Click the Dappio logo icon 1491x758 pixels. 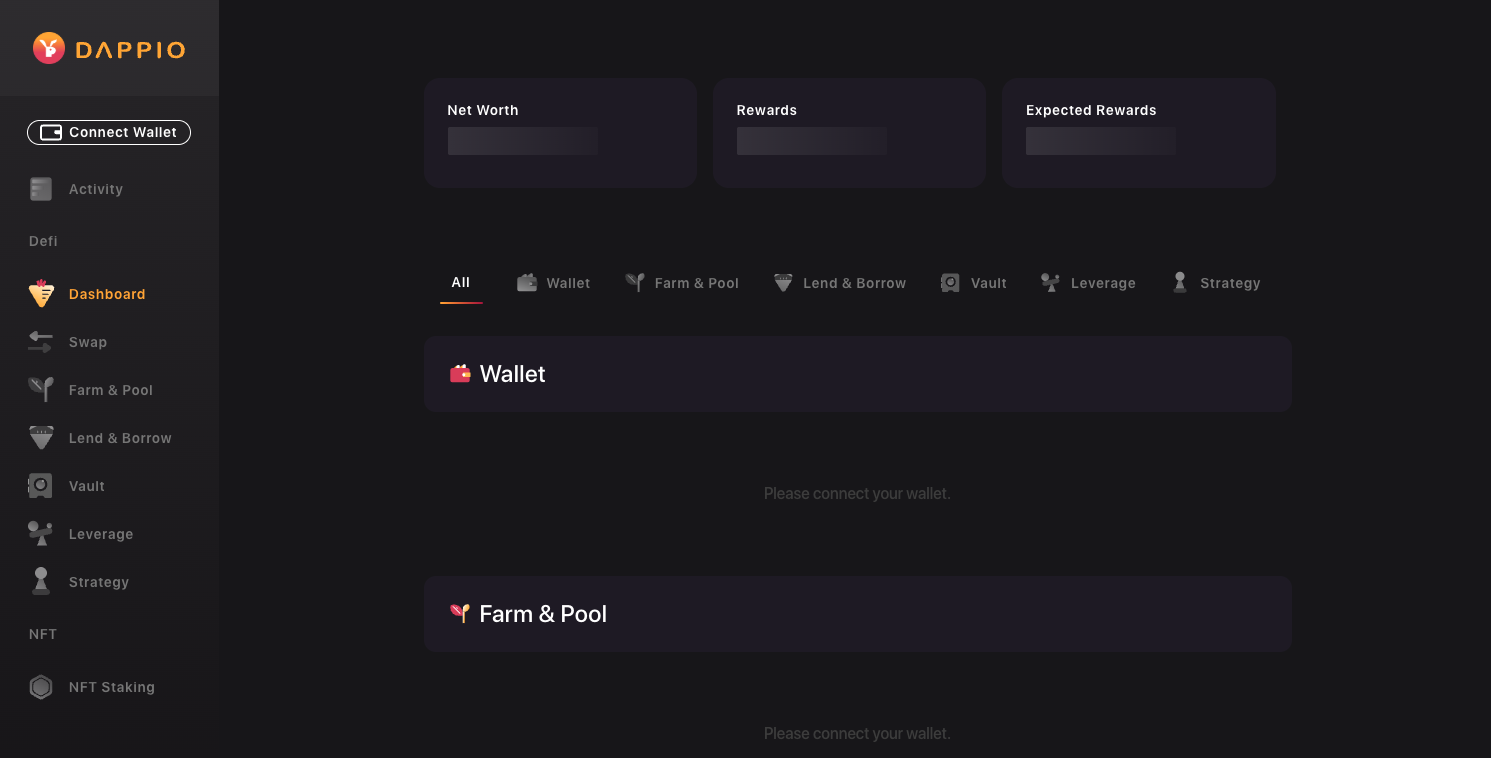point(48,48)
